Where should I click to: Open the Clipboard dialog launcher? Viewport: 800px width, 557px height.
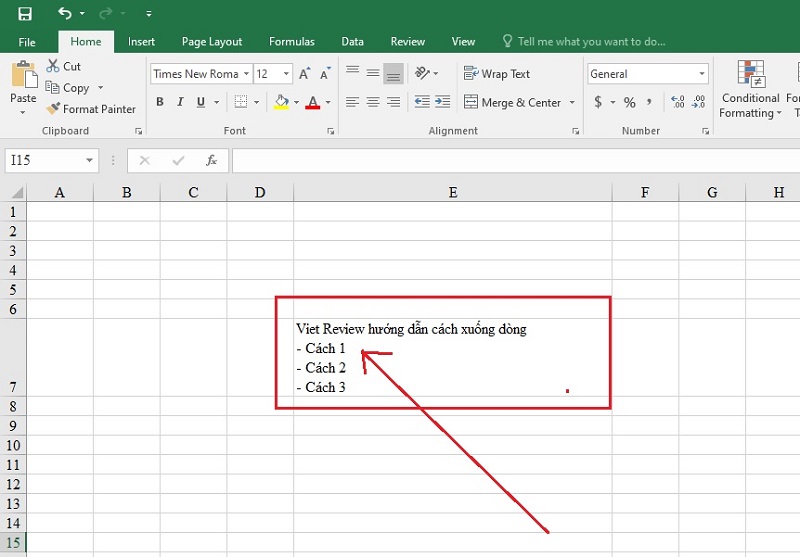pyautogui.click(x=138, y=131)
